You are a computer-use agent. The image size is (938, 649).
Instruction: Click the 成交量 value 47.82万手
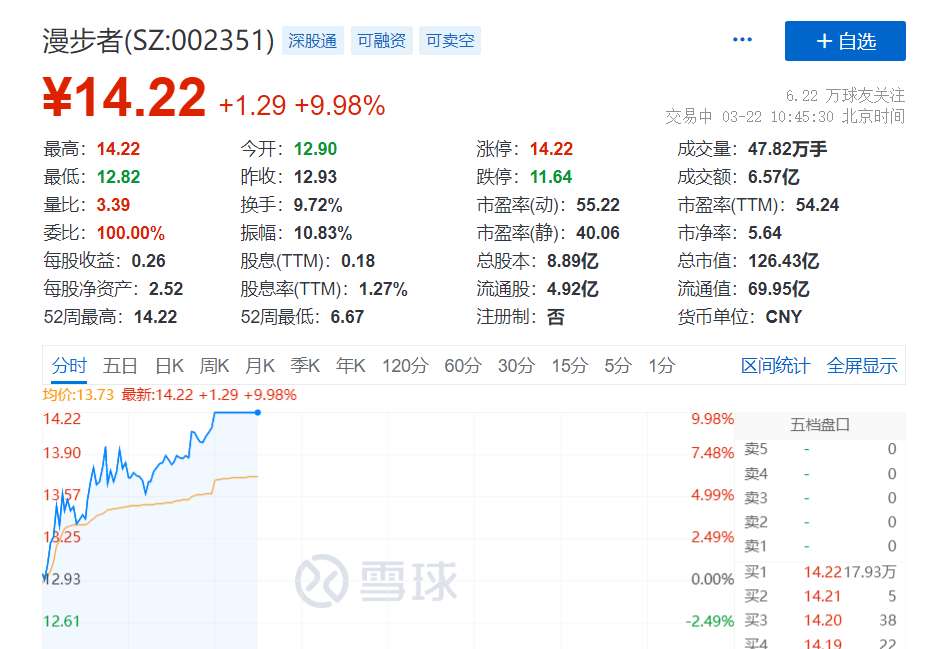click(x=787, y=149)
